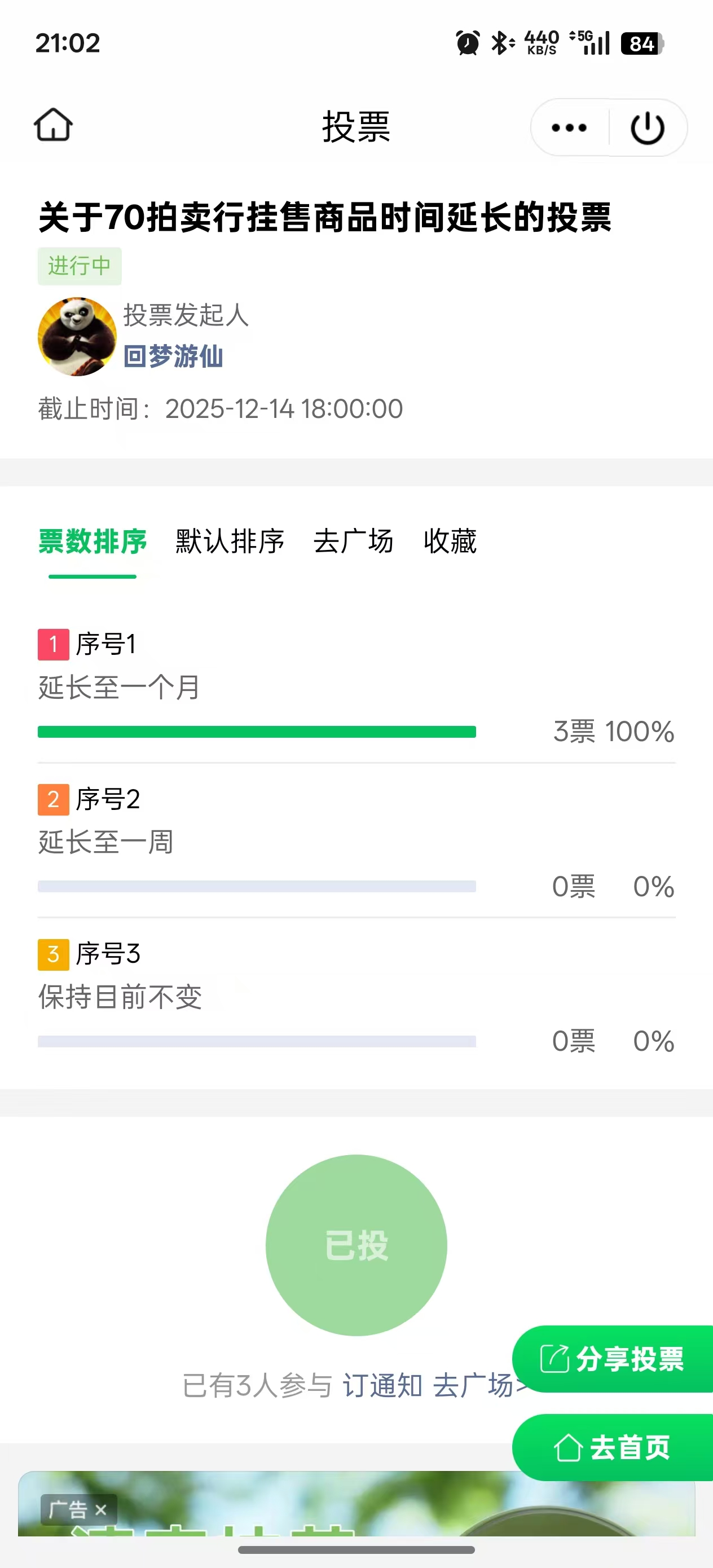The height and width of the screenshot is (1568, 713).
Task: Tap the power close mini-program icon
Action: [x=646, y=128]
